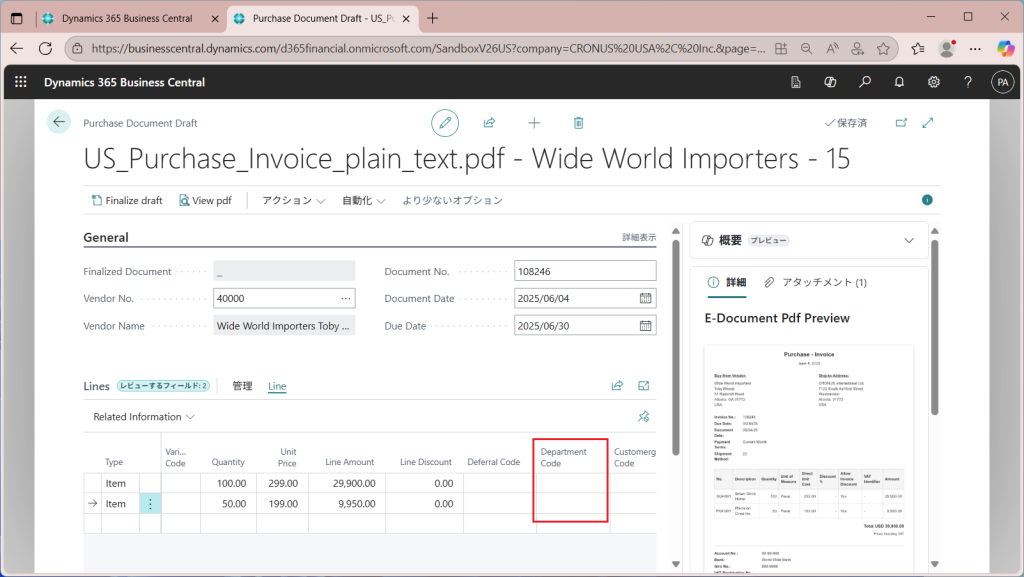
Task: Open a new browser tab
Action: point(432,18)
